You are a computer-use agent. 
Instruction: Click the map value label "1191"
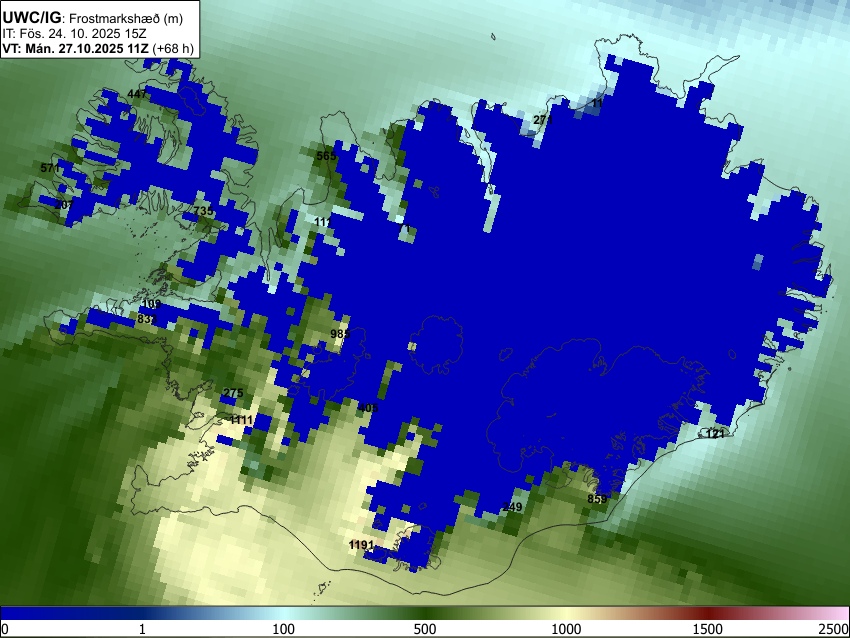362,545
